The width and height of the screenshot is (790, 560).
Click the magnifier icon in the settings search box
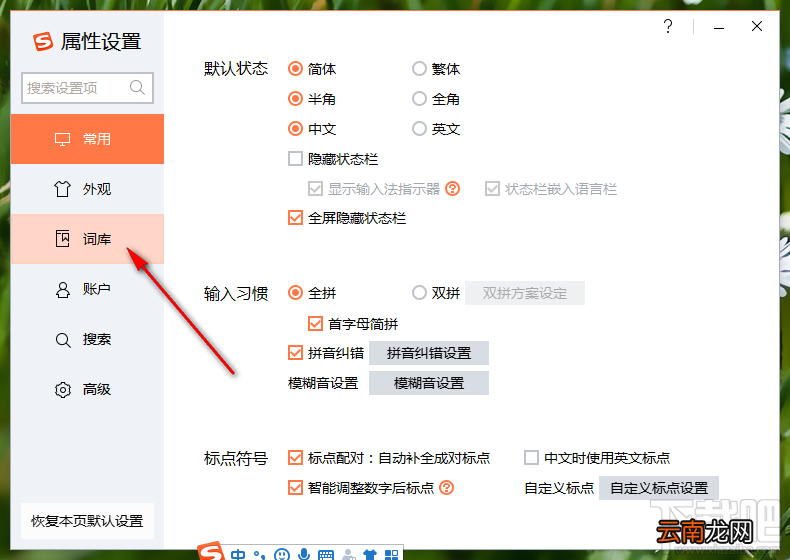[x=137, y=88]
